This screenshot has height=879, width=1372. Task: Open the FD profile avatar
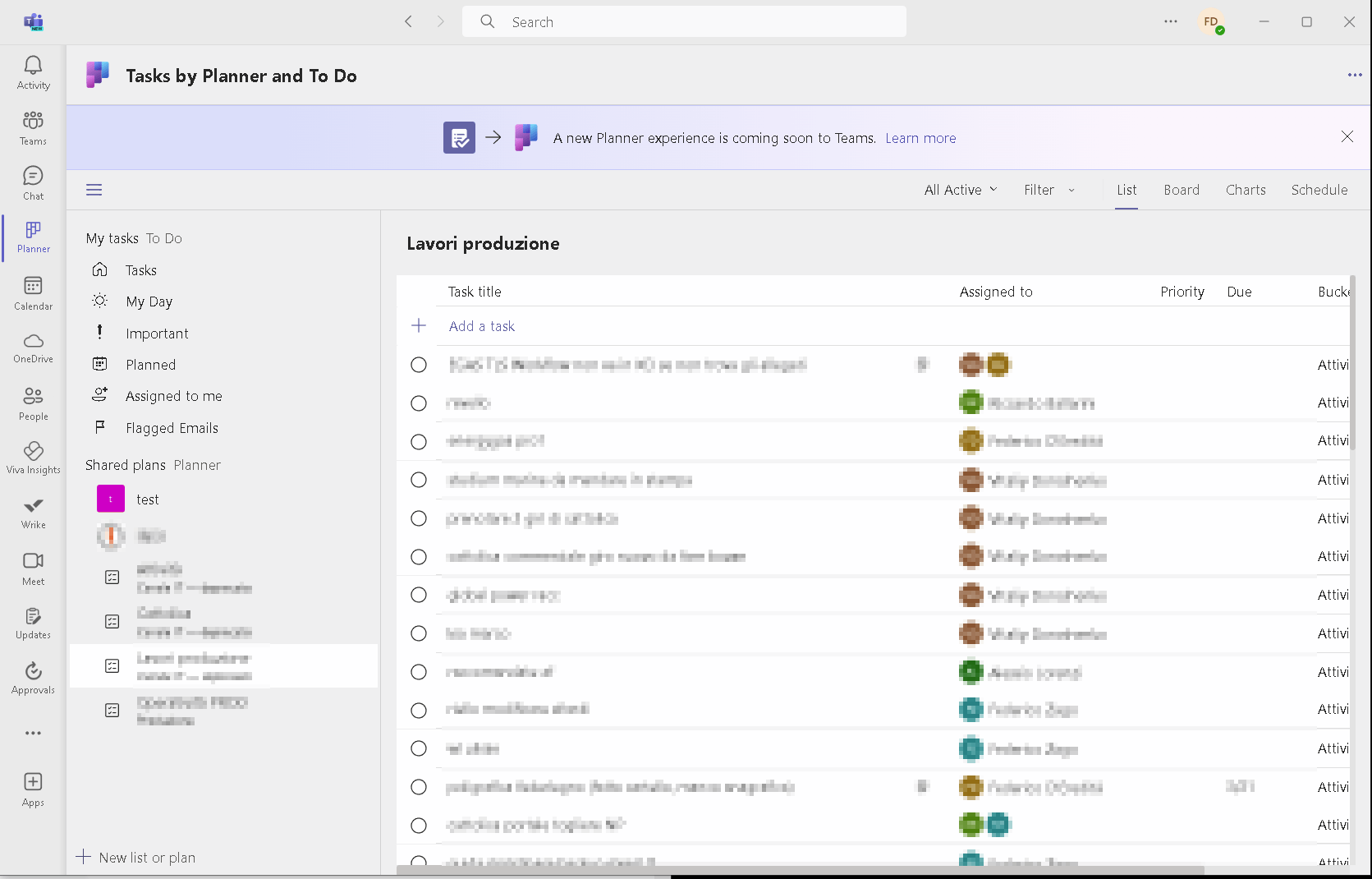(x=1212, y=22)
